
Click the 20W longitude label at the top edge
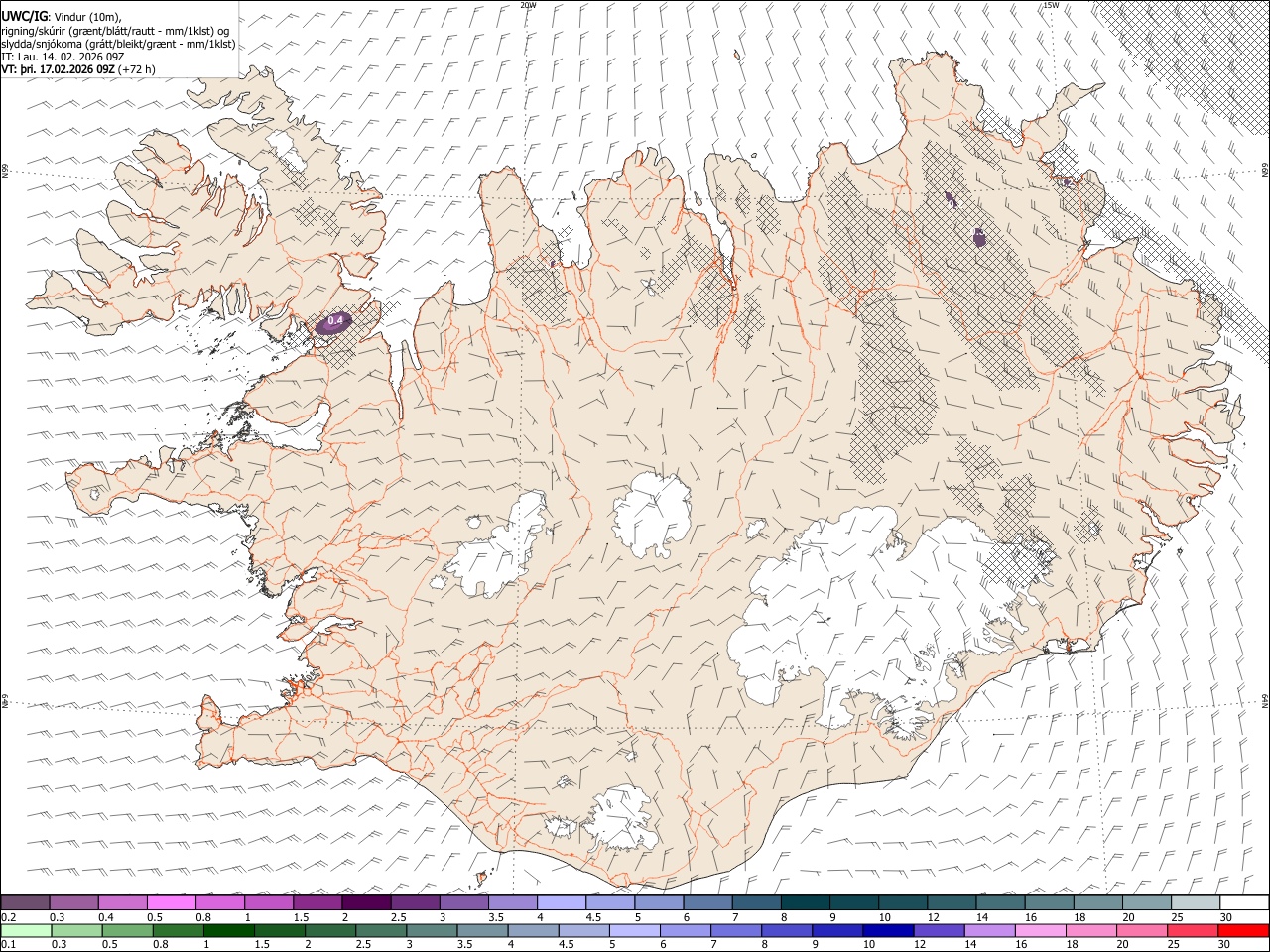coord(528,5)
